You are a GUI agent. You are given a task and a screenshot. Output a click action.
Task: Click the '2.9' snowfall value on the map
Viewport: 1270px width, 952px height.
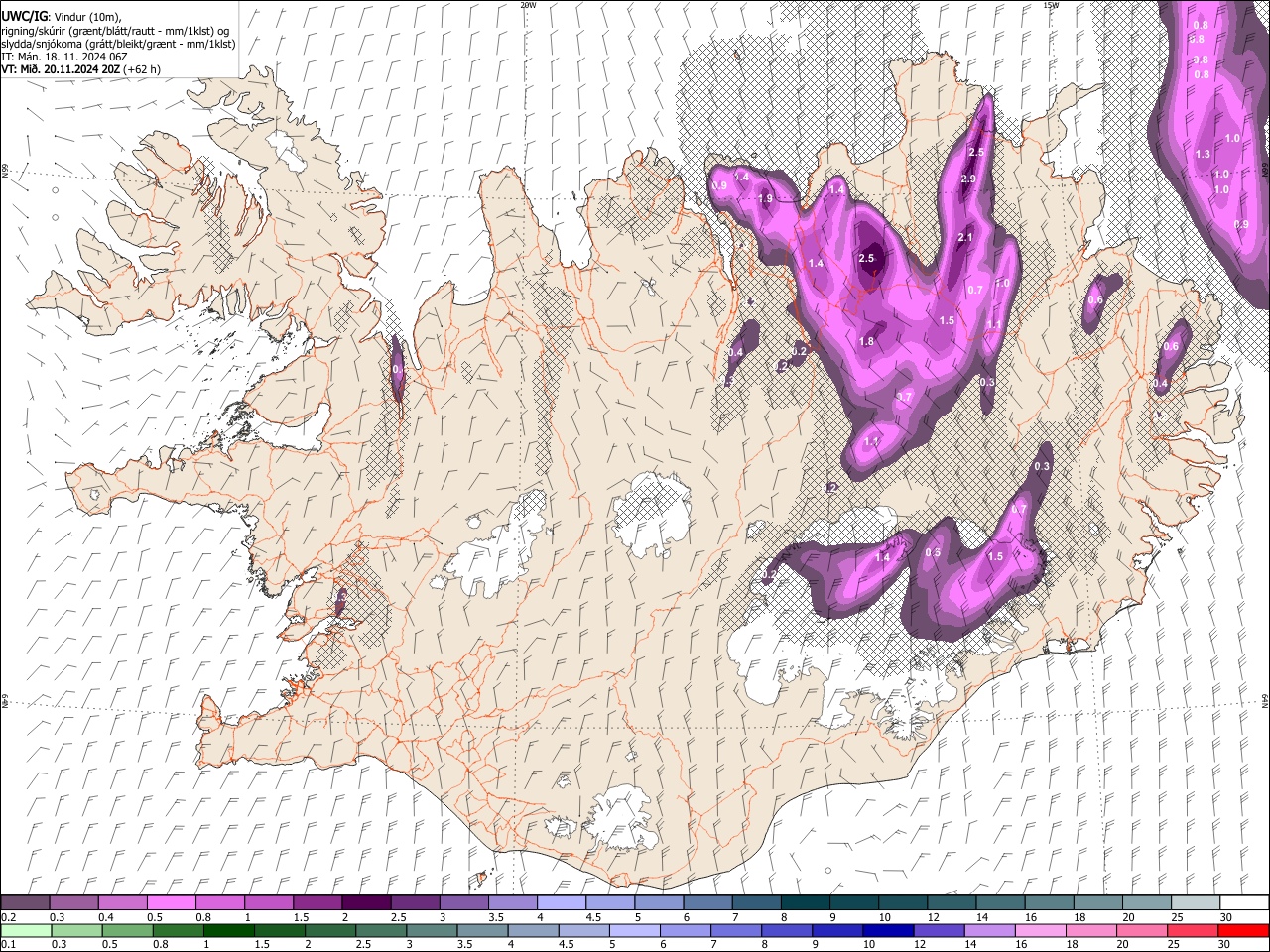click(x=969, y=178)
